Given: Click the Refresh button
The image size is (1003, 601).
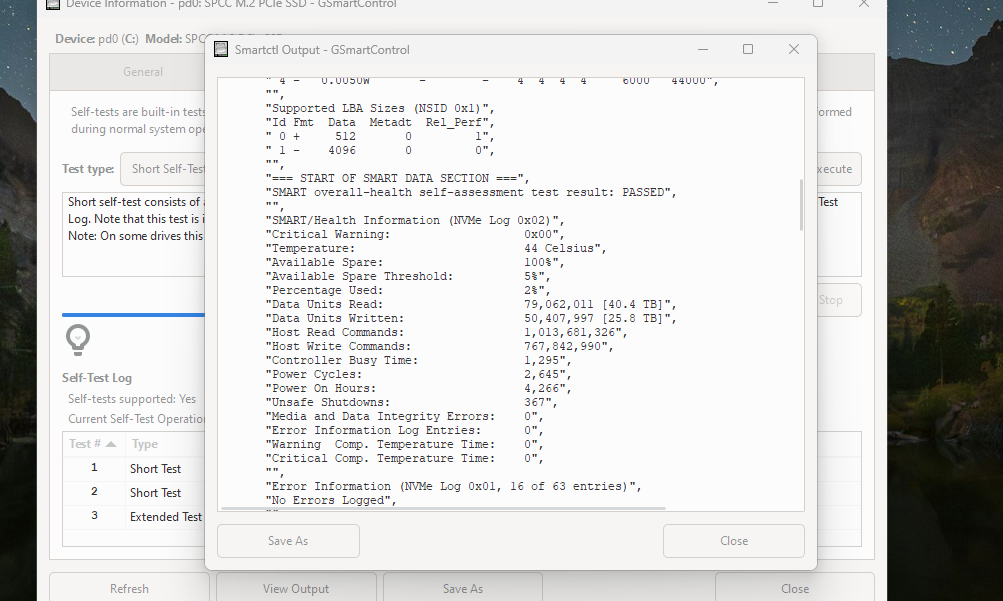Looking at the screenshot, I should coord(129,588).
